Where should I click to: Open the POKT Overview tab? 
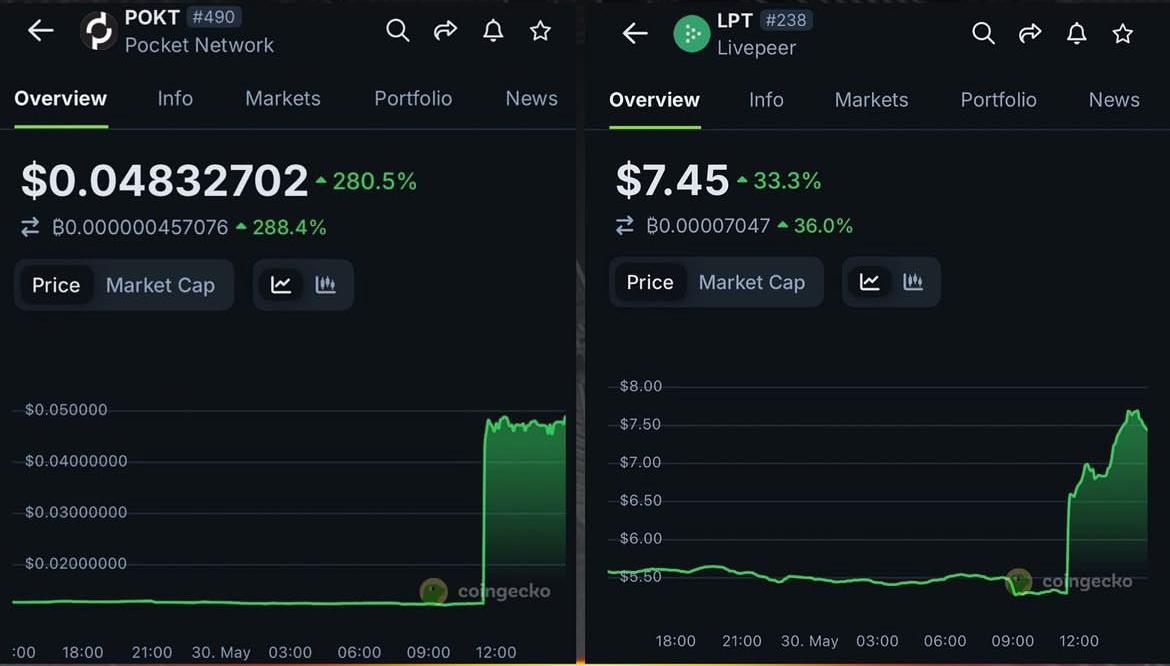60,98
